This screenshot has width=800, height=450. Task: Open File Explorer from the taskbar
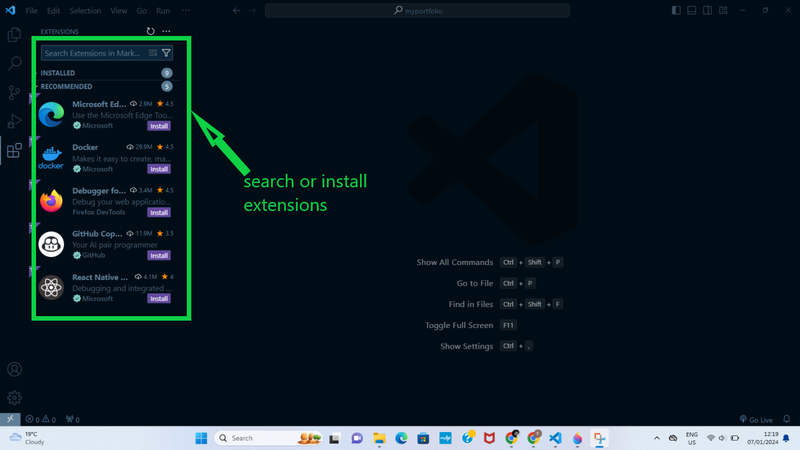[379, 438]
